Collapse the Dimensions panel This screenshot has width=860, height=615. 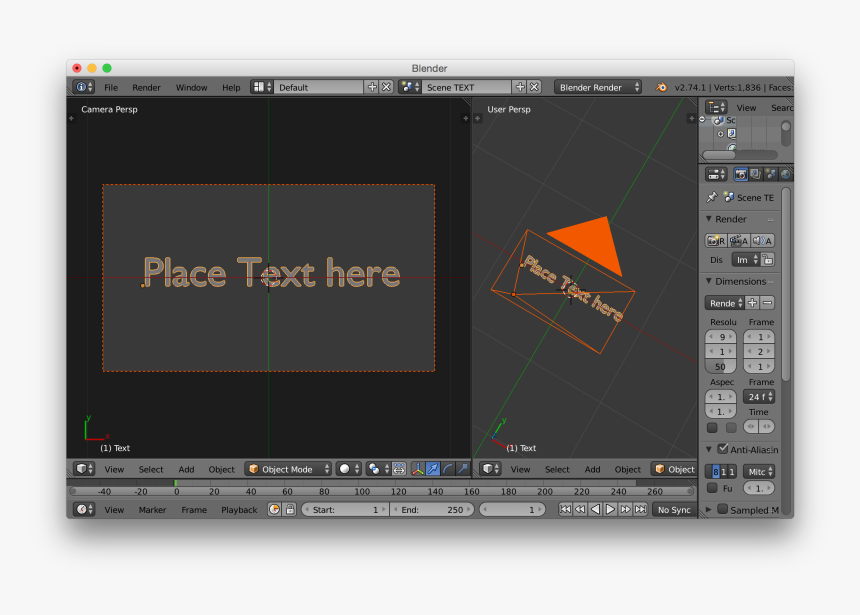709,281
